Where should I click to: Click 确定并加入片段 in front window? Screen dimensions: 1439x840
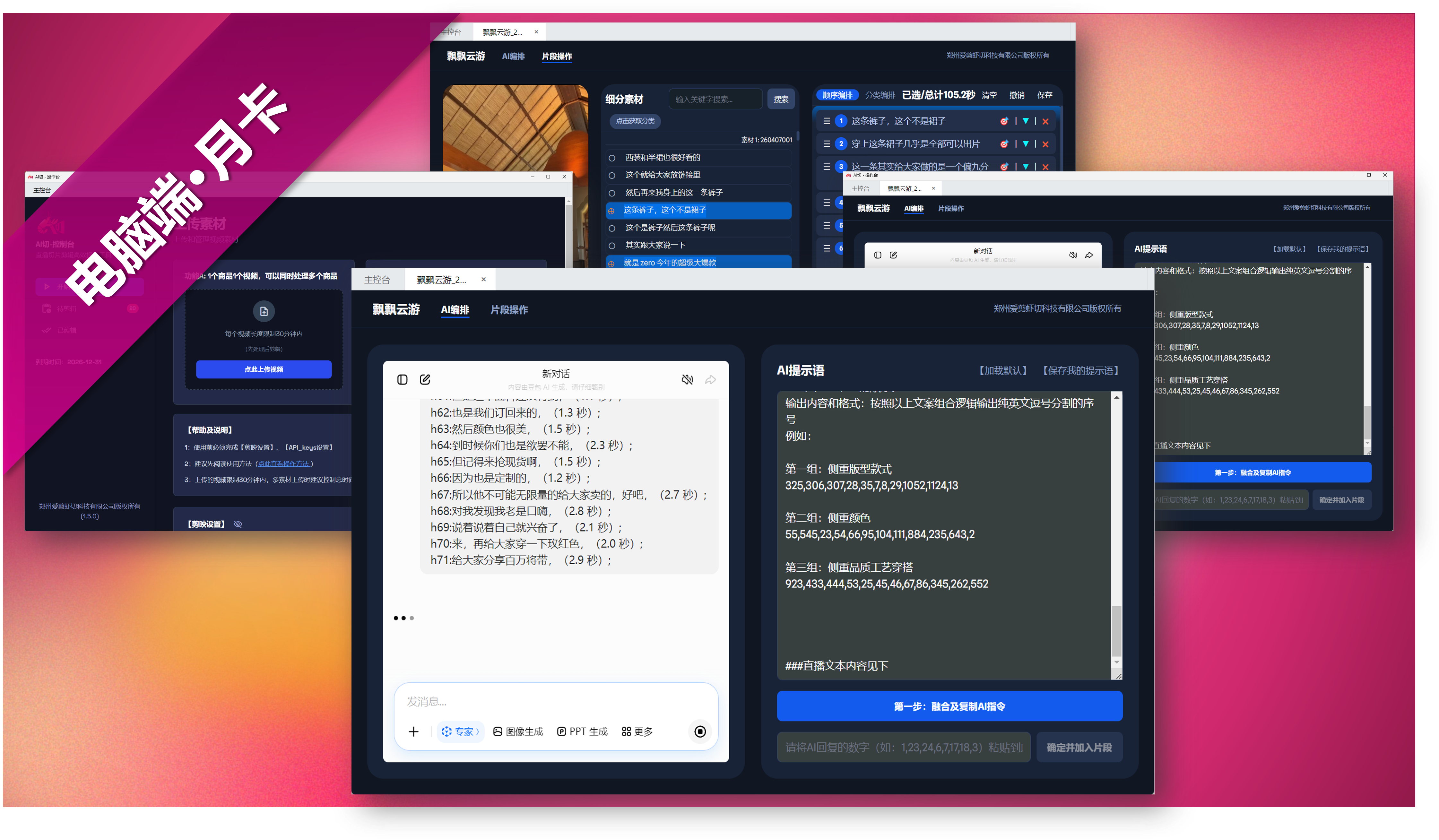1079,748
